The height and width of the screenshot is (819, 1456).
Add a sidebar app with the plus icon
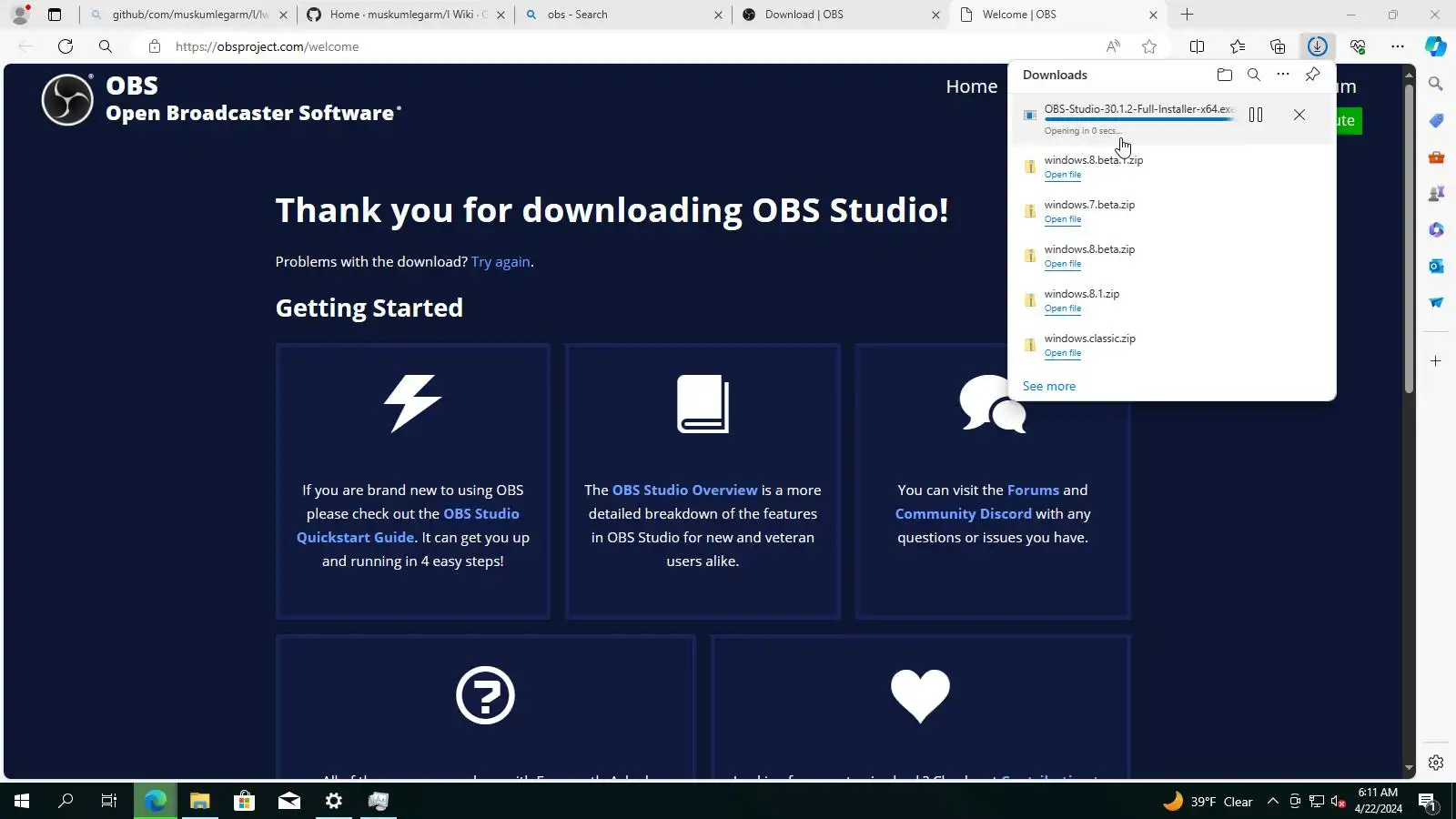[1436, 361]
